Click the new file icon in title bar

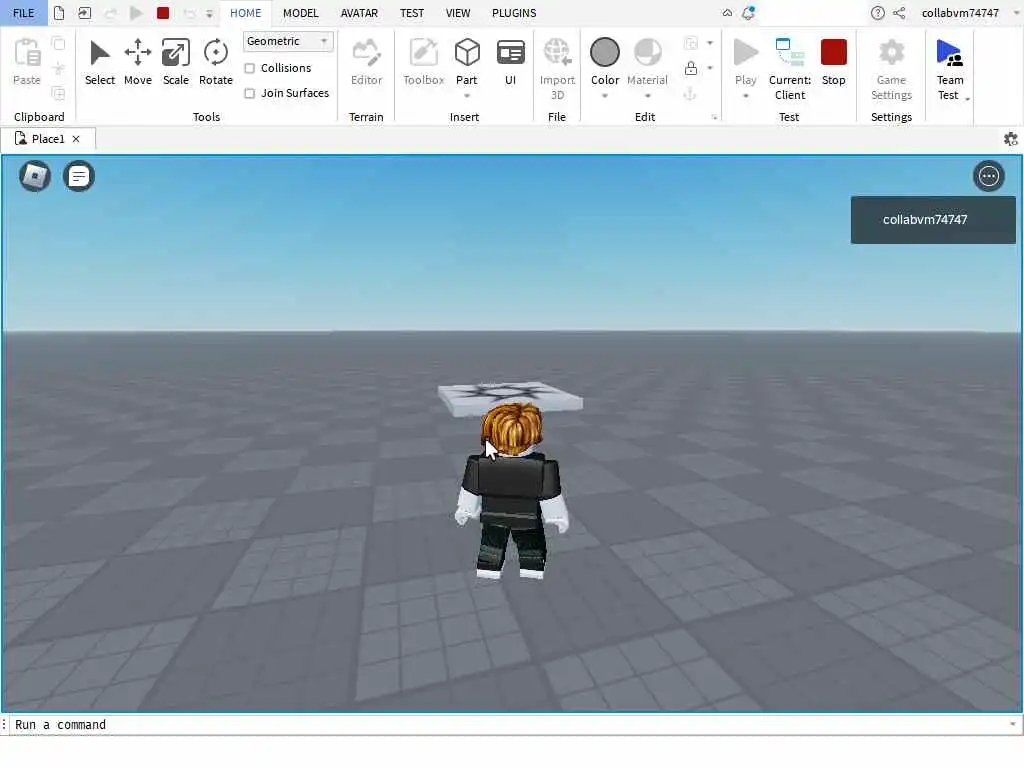pos(59,13)
